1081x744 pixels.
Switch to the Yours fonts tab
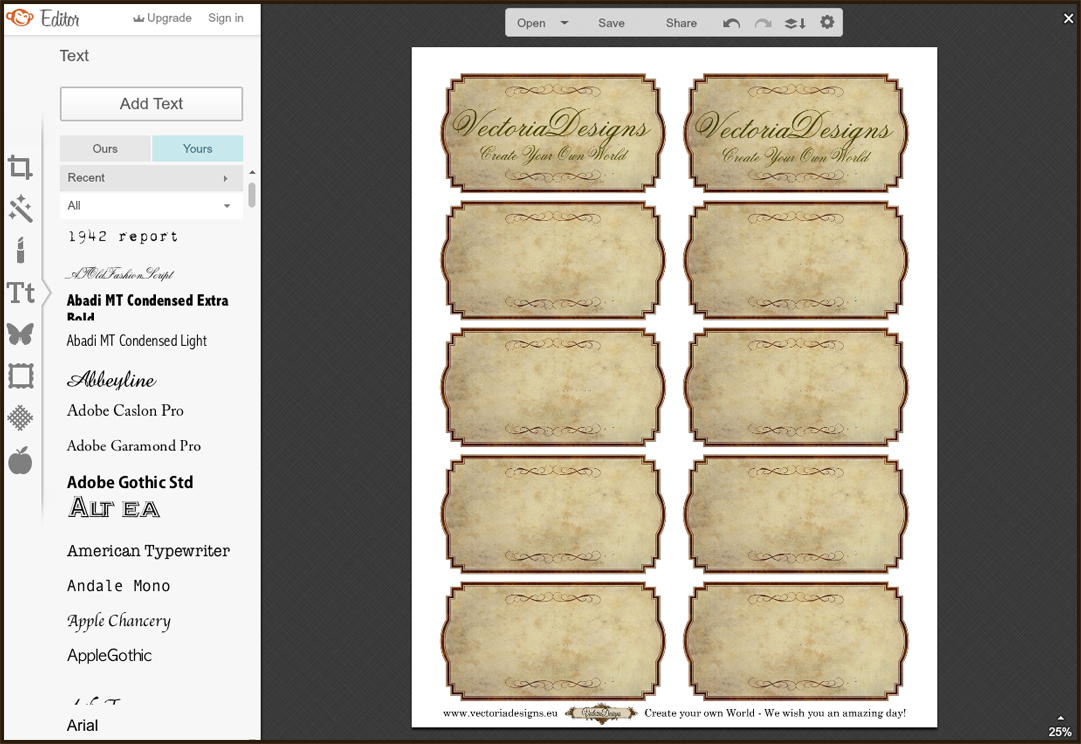click(x=197, y=148)
